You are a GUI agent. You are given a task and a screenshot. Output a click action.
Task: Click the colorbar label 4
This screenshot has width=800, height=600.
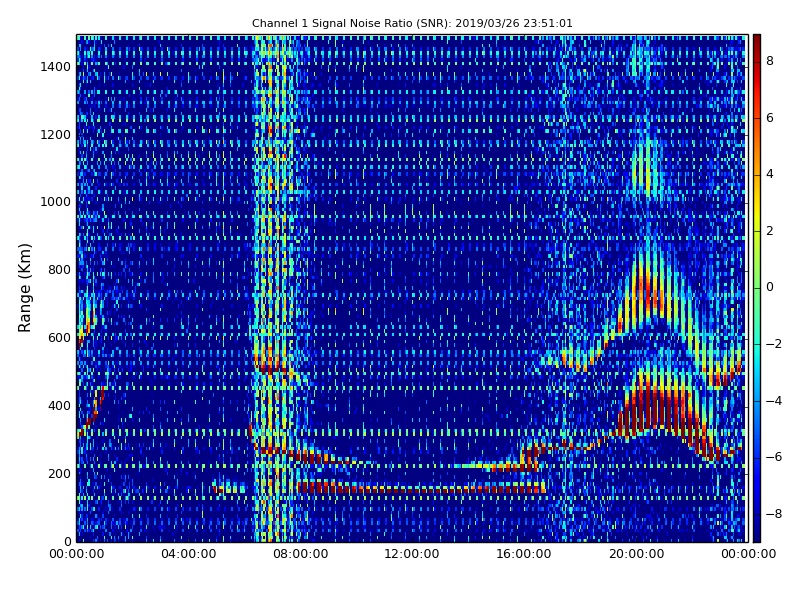770,174
